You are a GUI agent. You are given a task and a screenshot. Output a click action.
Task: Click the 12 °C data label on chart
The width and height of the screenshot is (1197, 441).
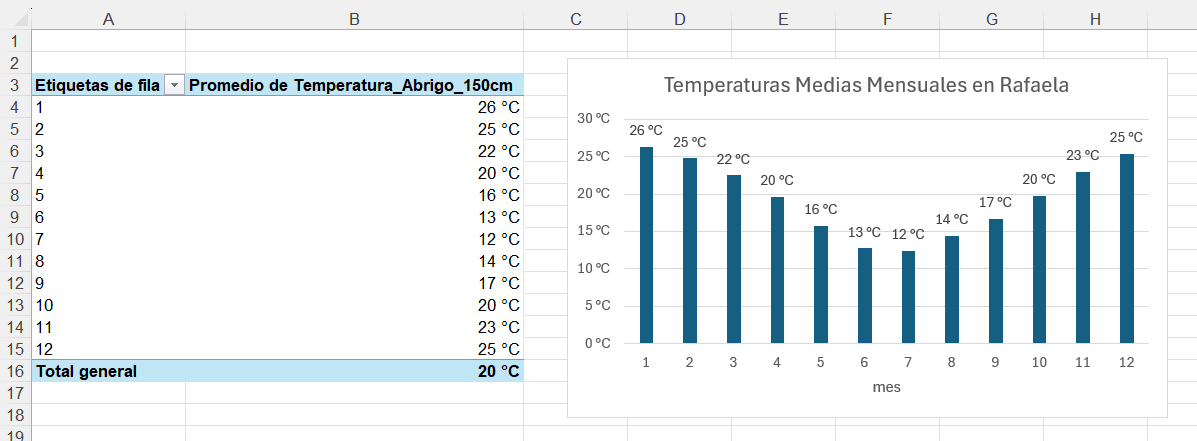click(x=908, y=234)
